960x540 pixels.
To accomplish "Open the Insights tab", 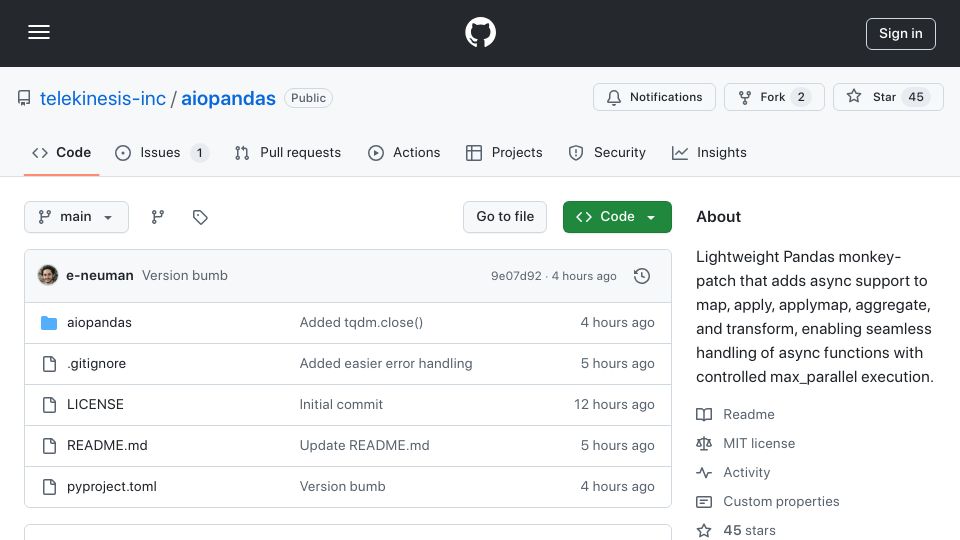I will pos(709,152).
